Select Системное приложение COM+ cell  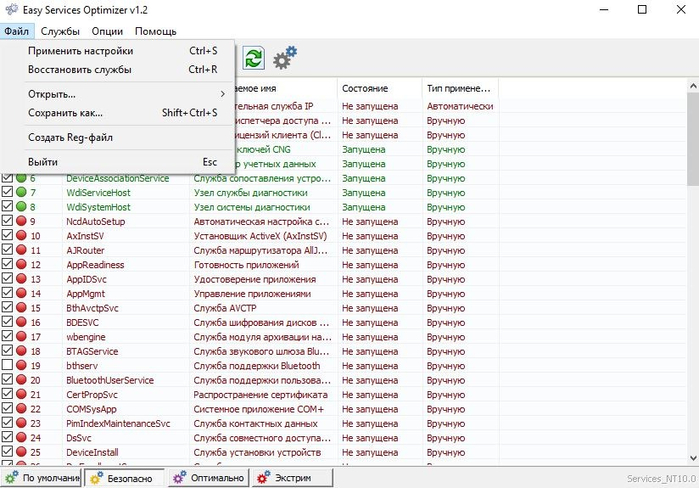coord(259,409)
